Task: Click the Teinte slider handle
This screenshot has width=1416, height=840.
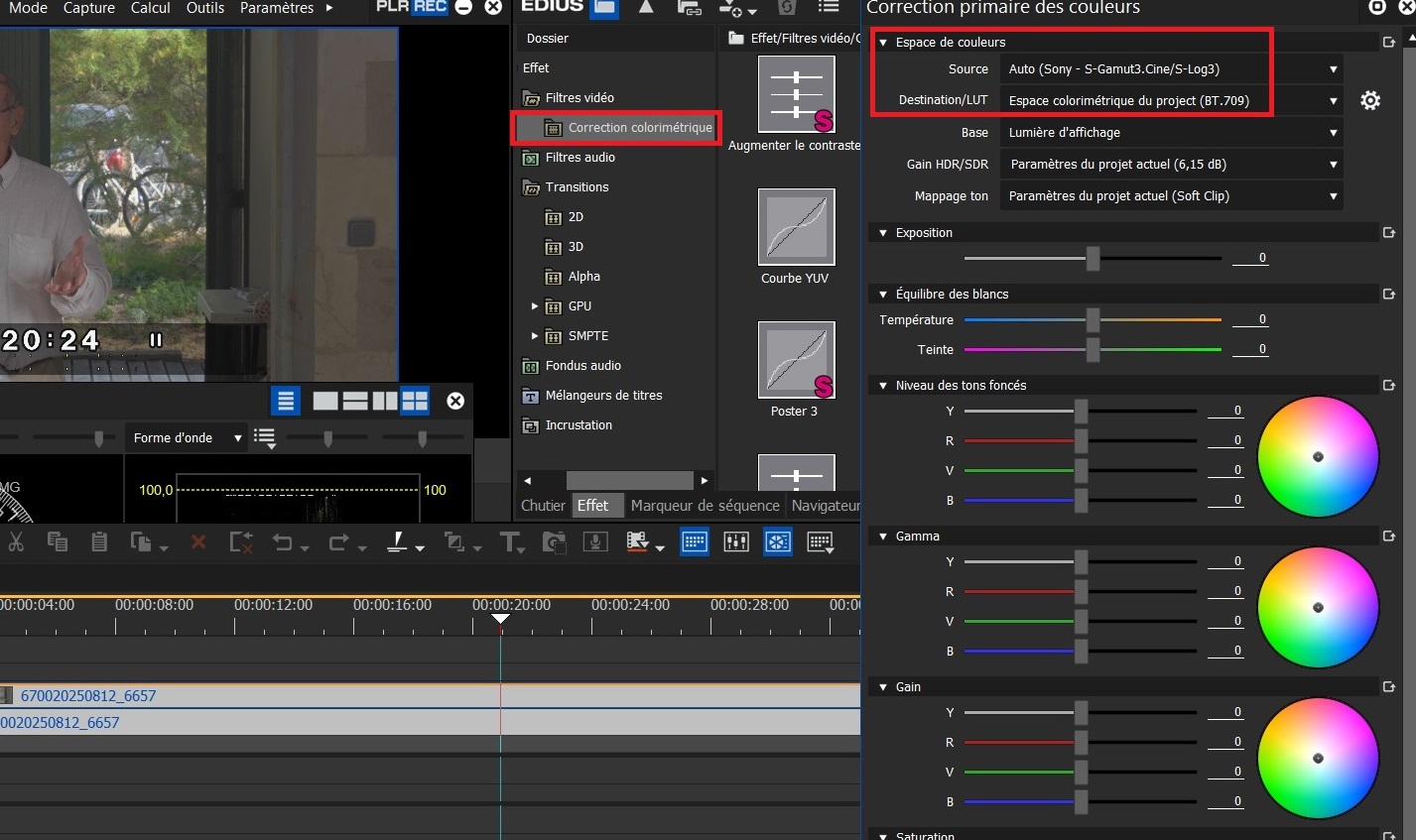Action: point(1093,349)
